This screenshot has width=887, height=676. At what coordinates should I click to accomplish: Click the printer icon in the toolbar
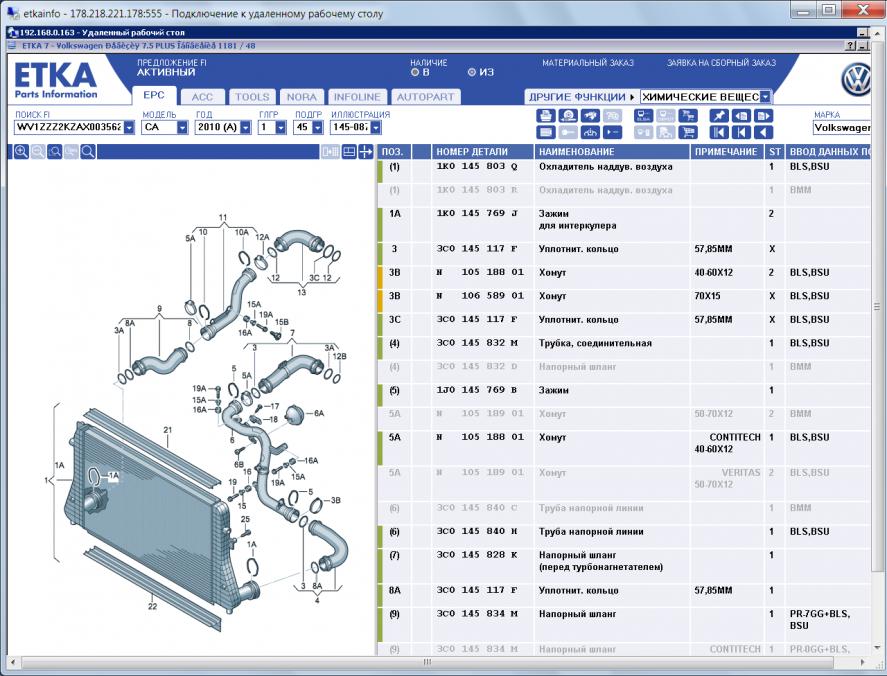coord(545,116)
